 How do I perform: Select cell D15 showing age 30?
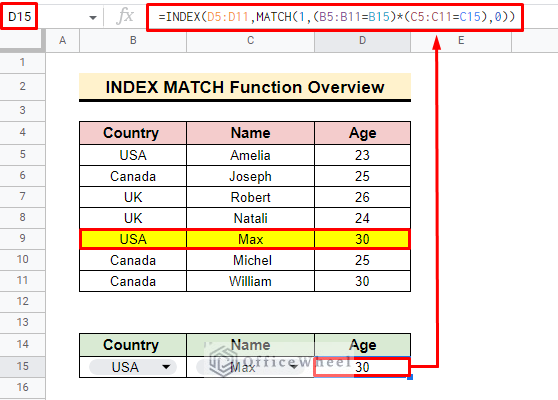[362, 367]
